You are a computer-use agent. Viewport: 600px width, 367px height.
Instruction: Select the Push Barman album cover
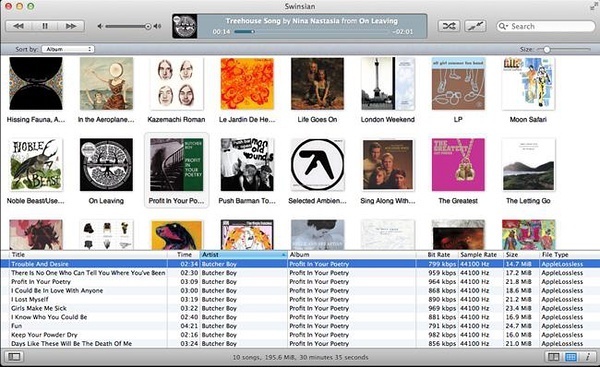pyautogui.click(x=247, y=165)
